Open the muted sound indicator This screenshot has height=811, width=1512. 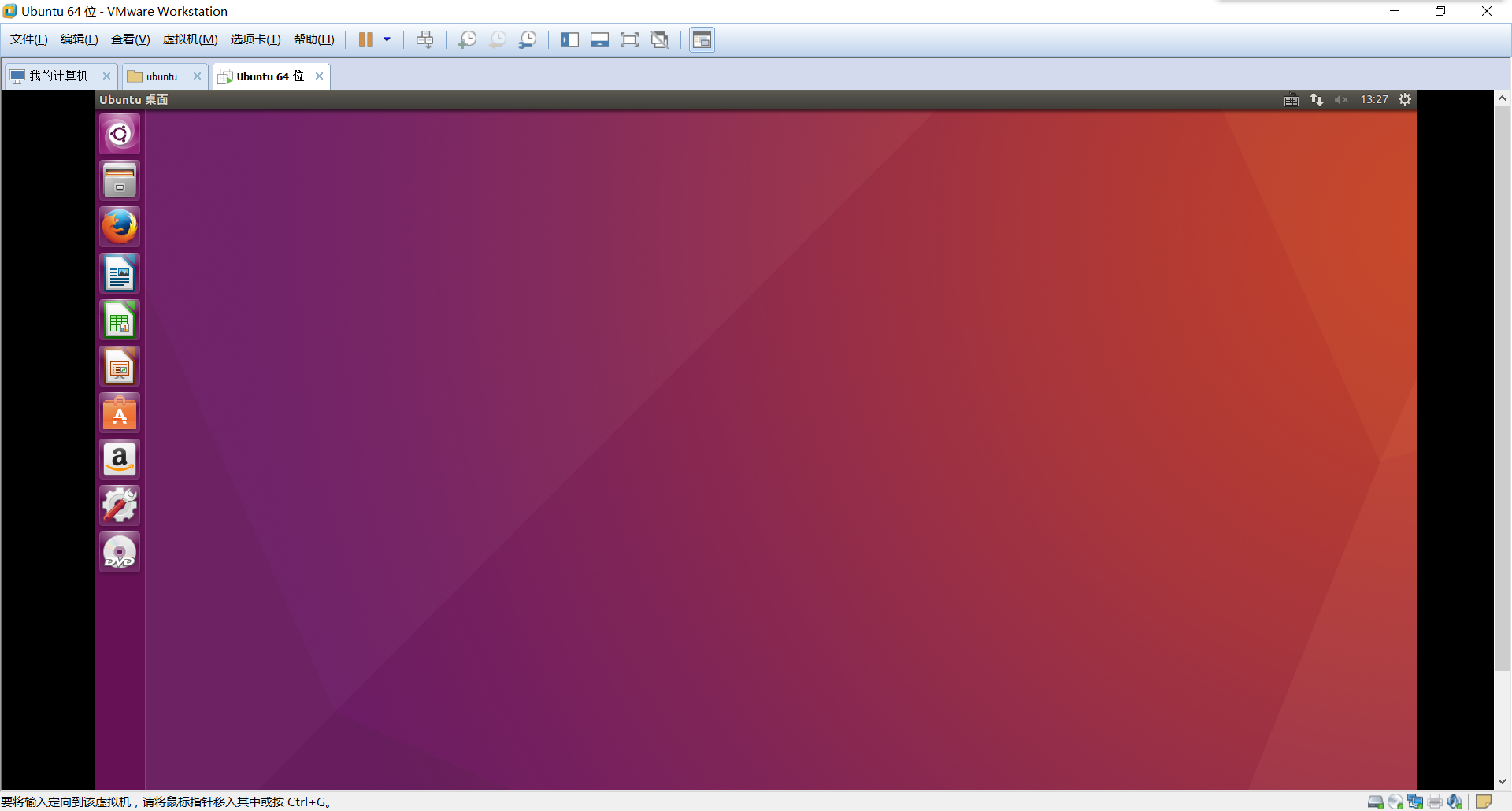(x=1342, y=100)
